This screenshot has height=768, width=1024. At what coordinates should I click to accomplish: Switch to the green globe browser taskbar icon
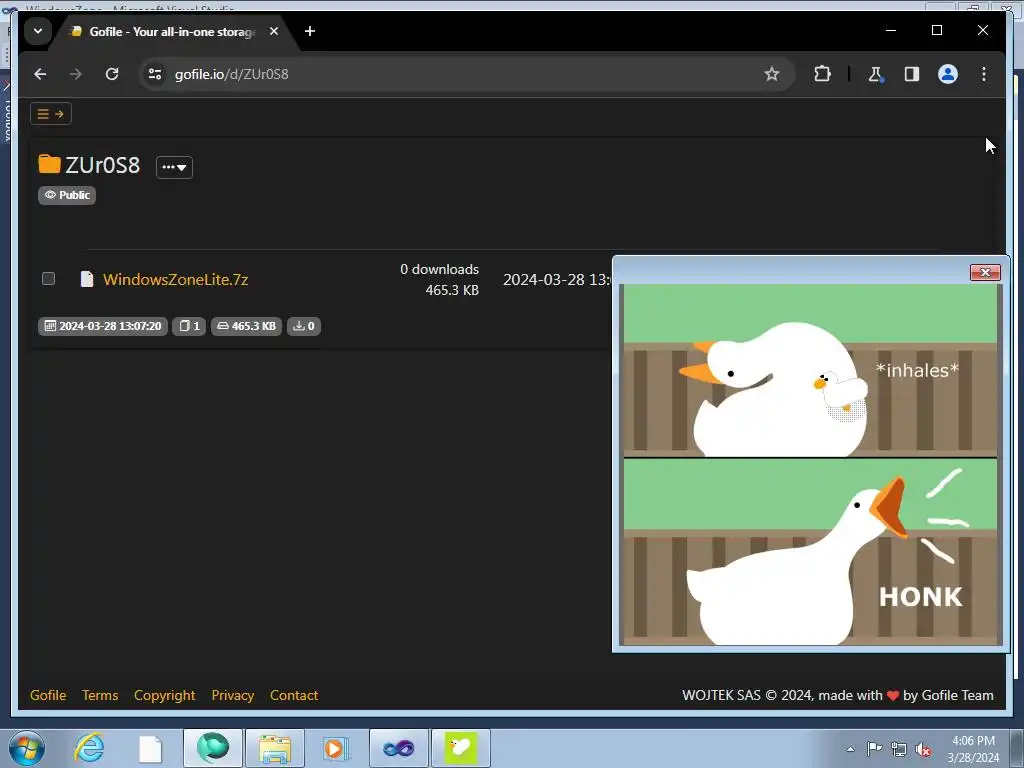213,748
